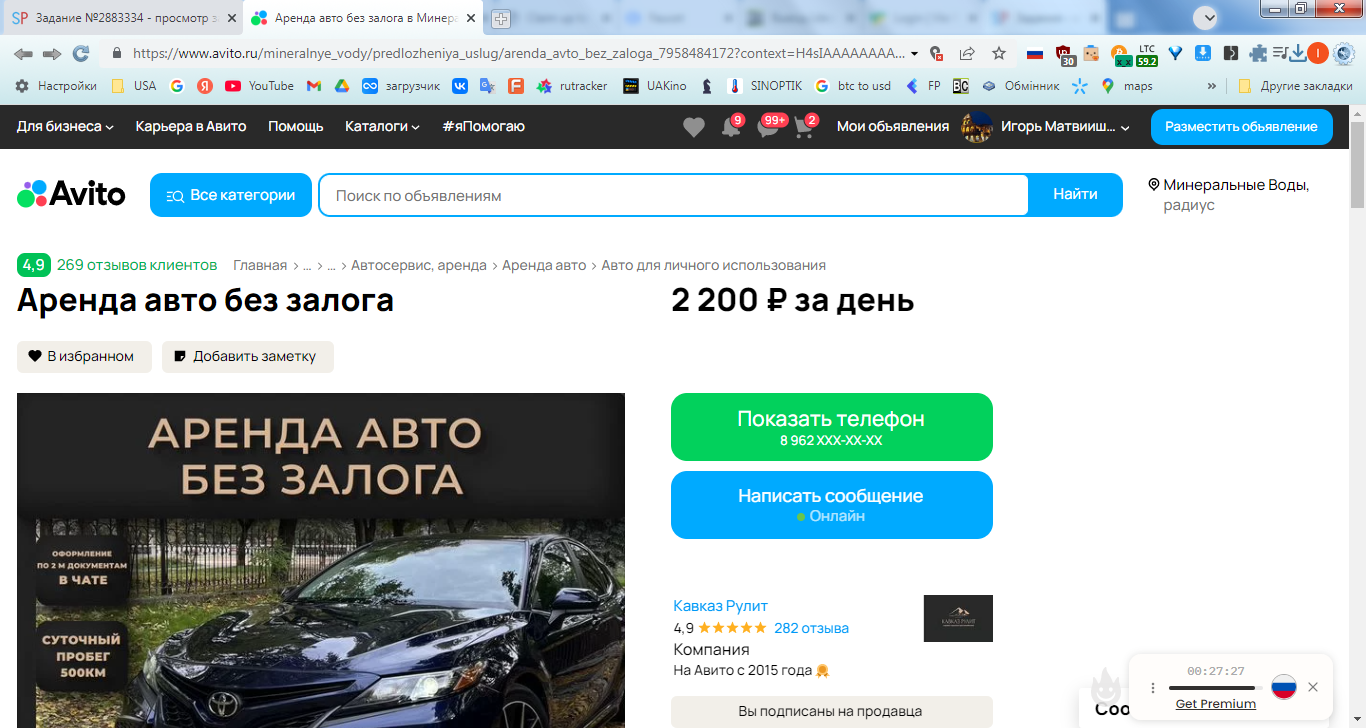This screenshot has height=728, width=1366.
Task: Click the orange browser profile avatar
Action: point(1318,53)
